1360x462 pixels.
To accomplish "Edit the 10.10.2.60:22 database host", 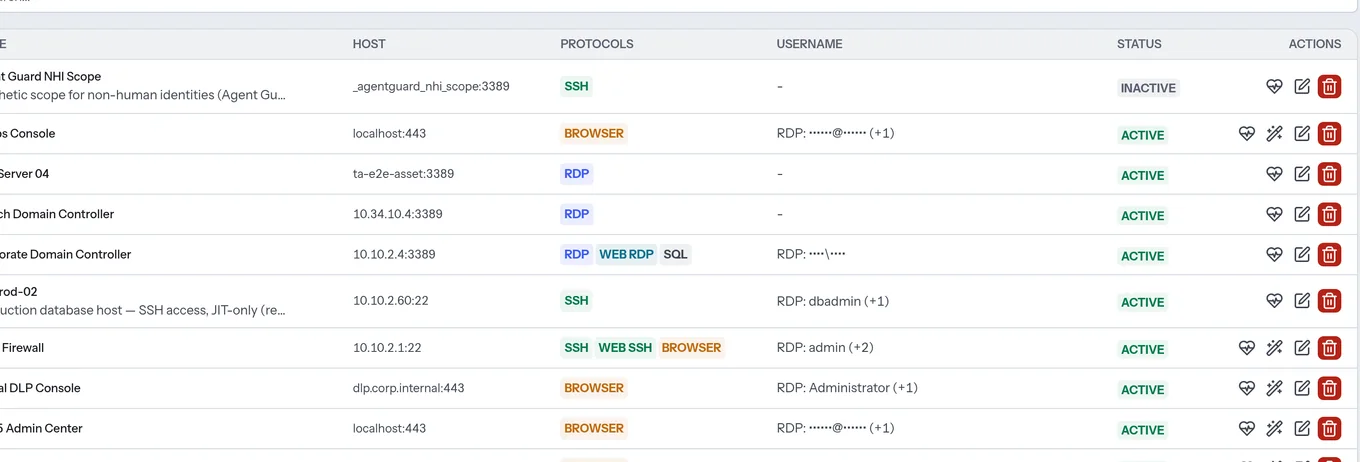I will [1302, 300].
